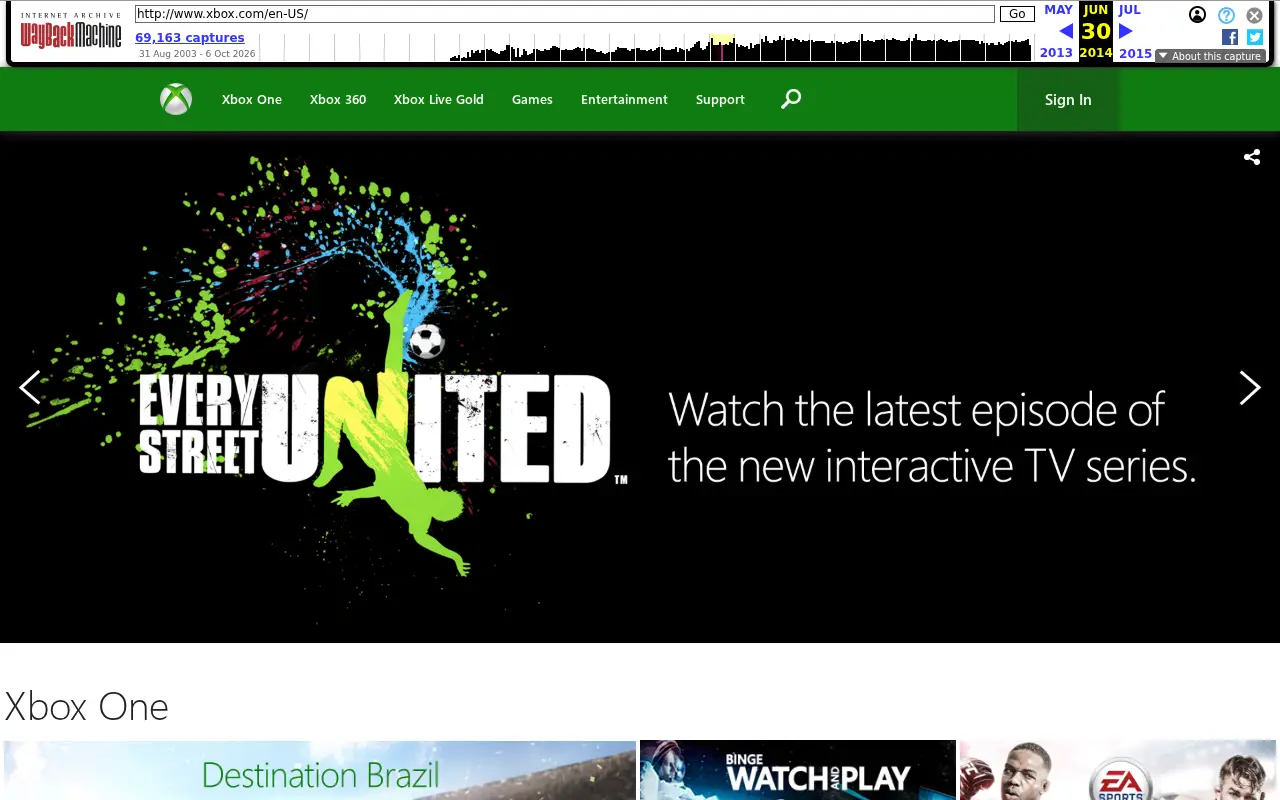The height and width of the screenshot is (800, 1280).
Task: Jump to the previous capture arrow
Action: pyautogui.click(x=1066, y=31)
